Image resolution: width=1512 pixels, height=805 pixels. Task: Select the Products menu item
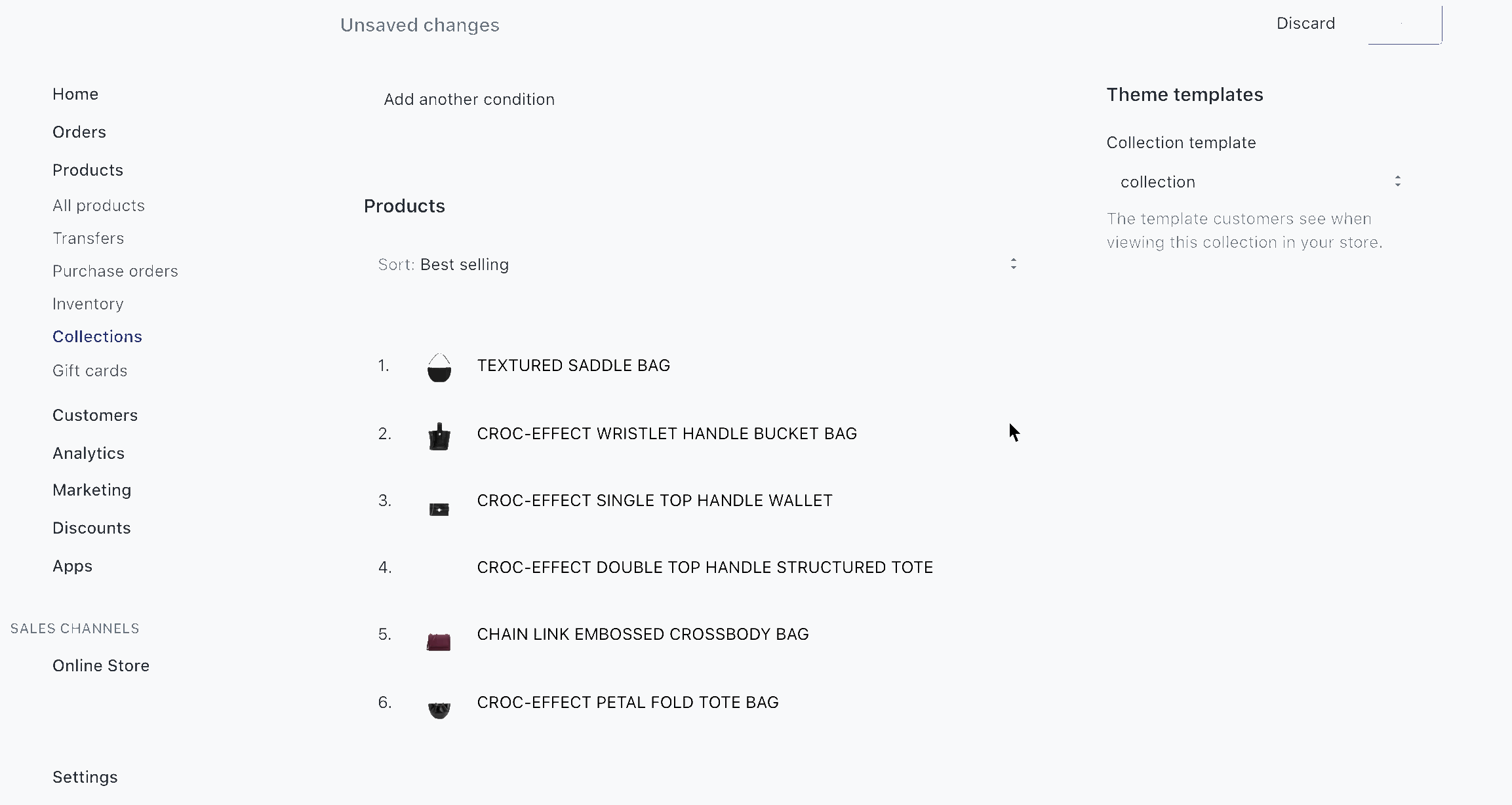[88, 170]
